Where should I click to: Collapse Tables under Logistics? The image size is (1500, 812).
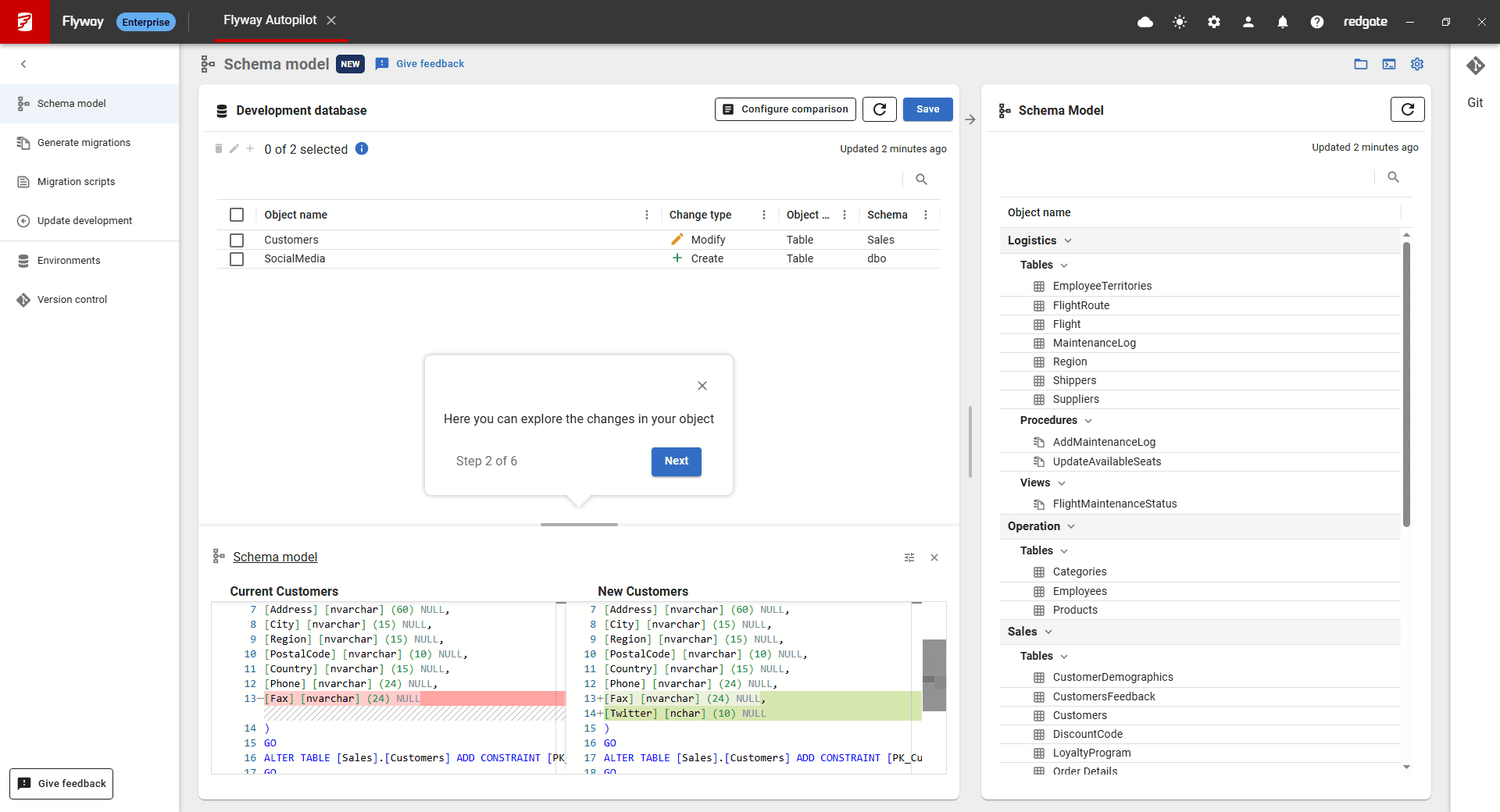click(x=1064, y=265)
